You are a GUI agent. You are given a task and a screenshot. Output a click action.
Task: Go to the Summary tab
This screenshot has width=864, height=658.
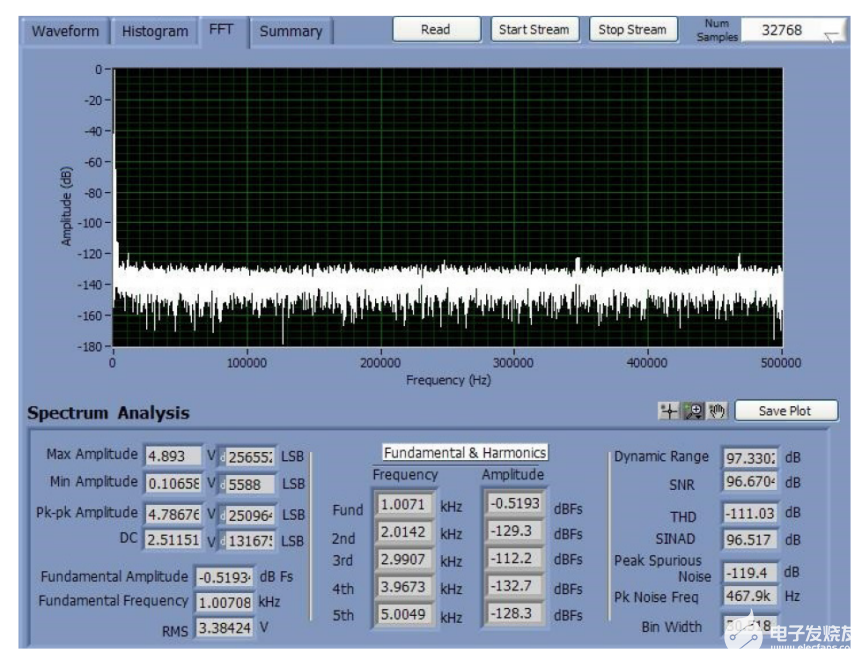pos(290,31)
